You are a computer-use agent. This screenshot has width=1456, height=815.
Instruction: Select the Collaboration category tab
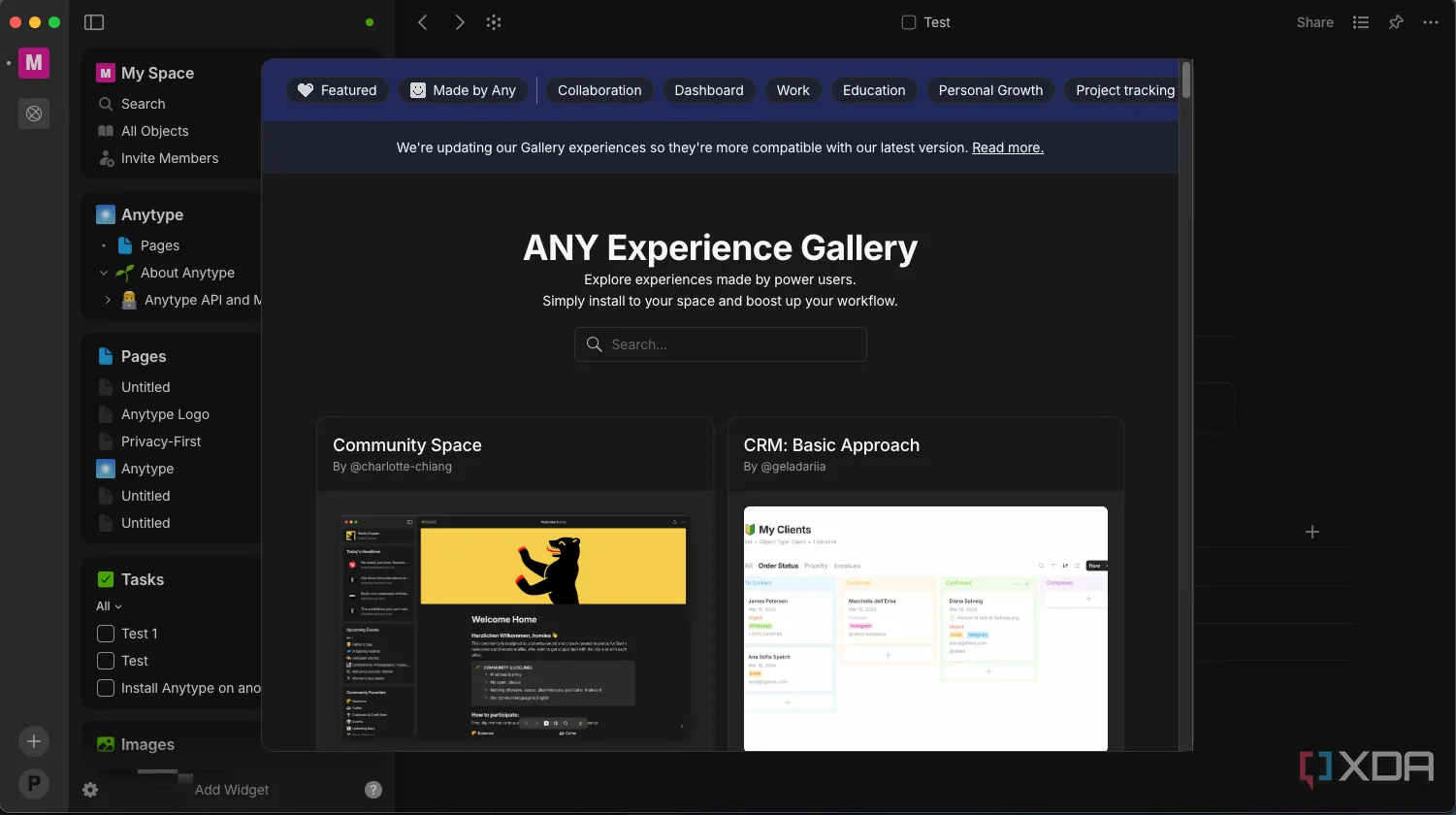pyautogui.click(x=599, y=90)
